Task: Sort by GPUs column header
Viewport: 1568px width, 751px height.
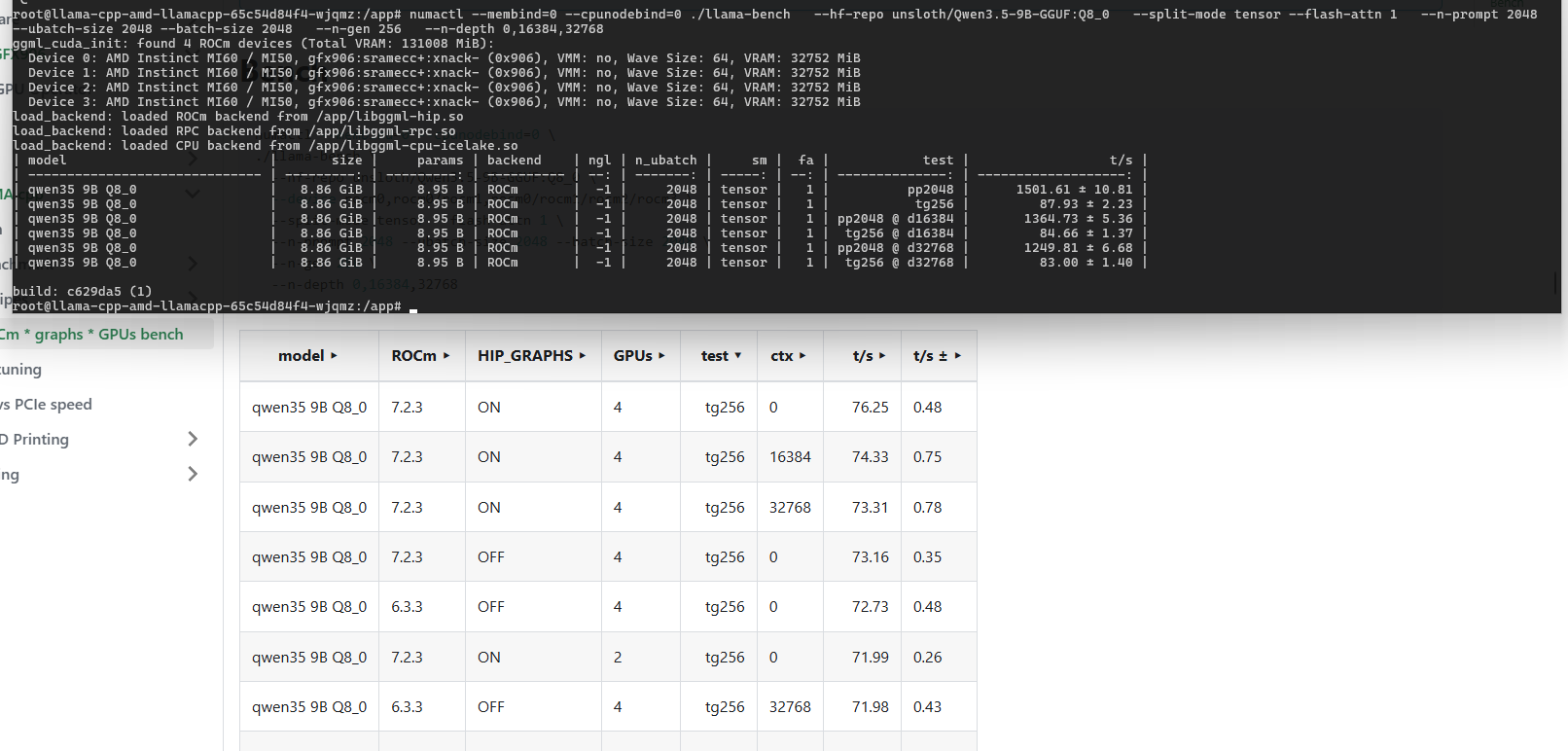Action: (639, 356)
